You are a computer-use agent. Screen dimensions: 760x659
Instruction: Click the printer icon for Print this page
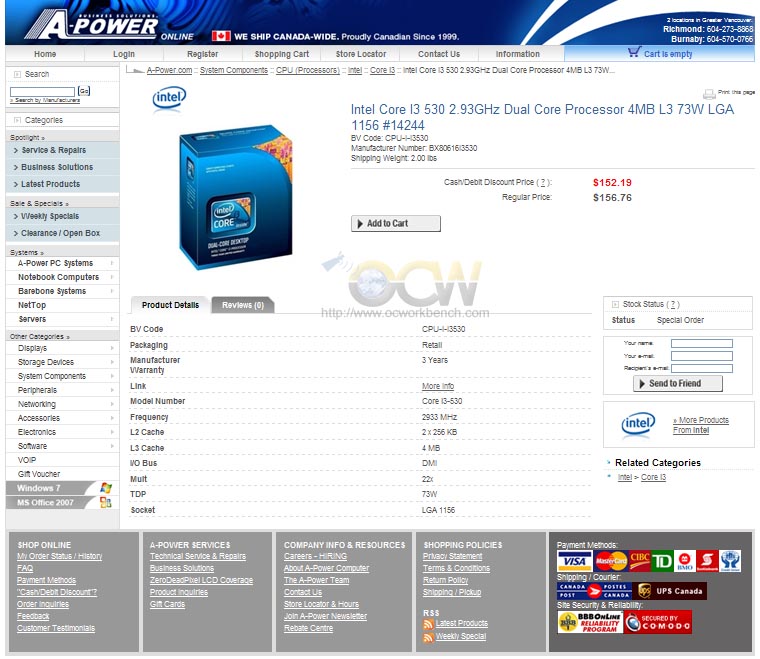pyautogui.click(x=709, y=94)
